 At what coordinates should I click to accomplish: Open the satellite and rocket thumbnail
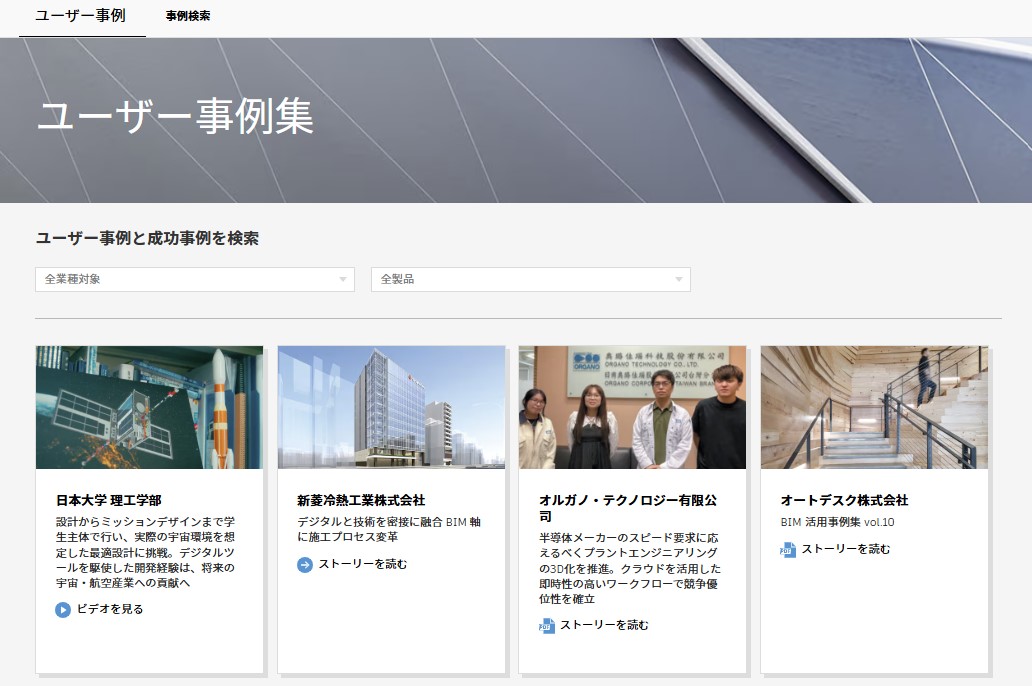tap(149, 408)
